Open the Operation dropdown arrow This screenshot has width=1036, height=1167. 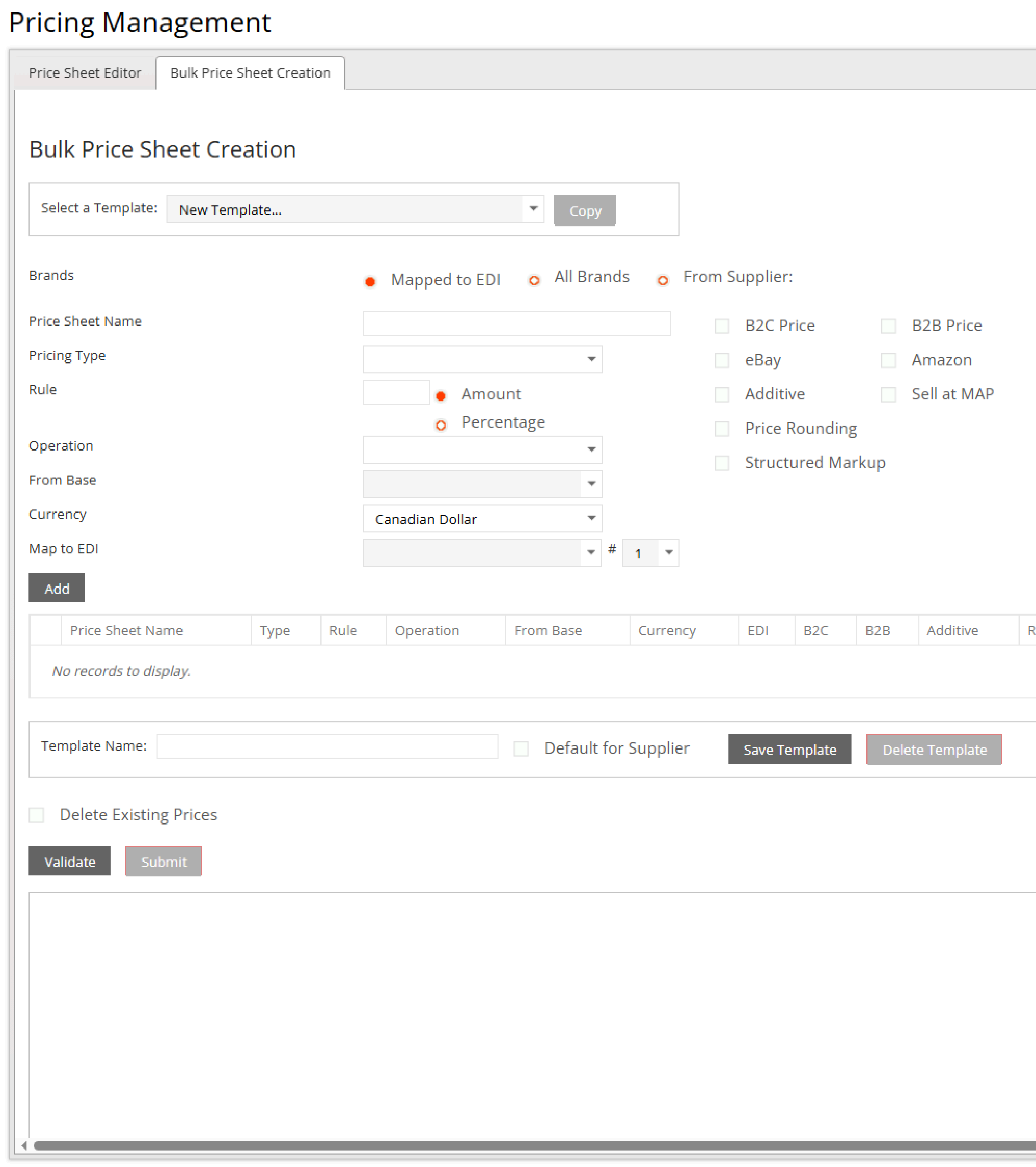[591, 450]
